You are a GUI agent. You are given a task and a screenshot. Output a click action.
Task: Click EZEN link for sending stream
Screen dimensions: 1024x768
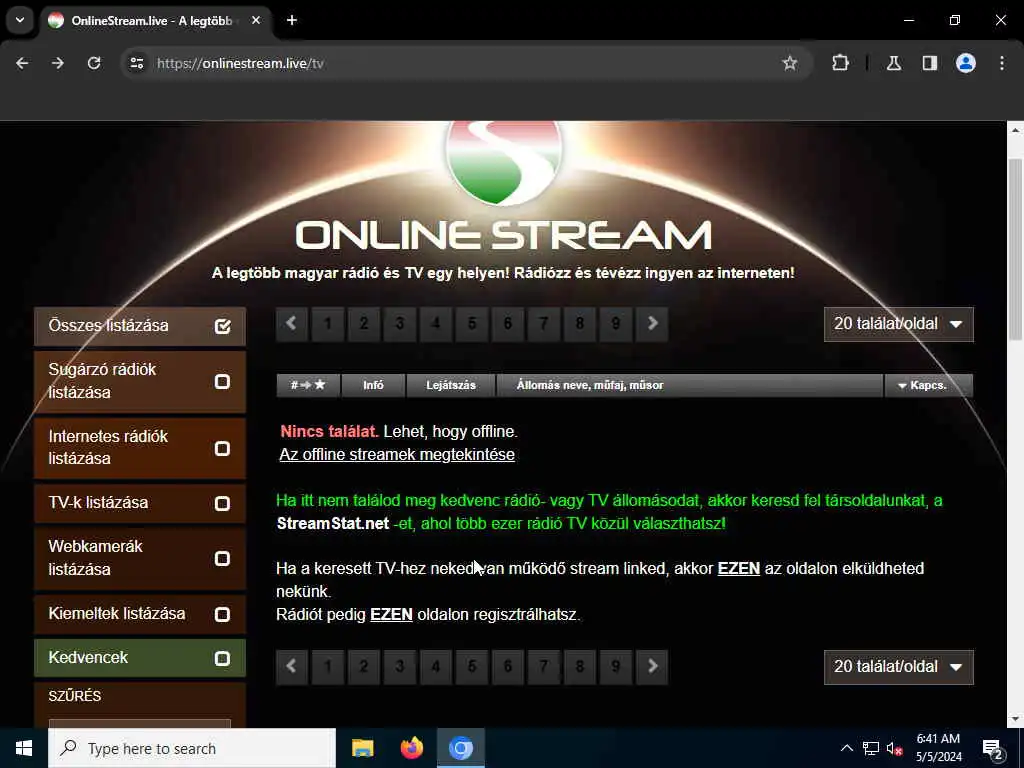pyautogui.click(x=739, y=569)
